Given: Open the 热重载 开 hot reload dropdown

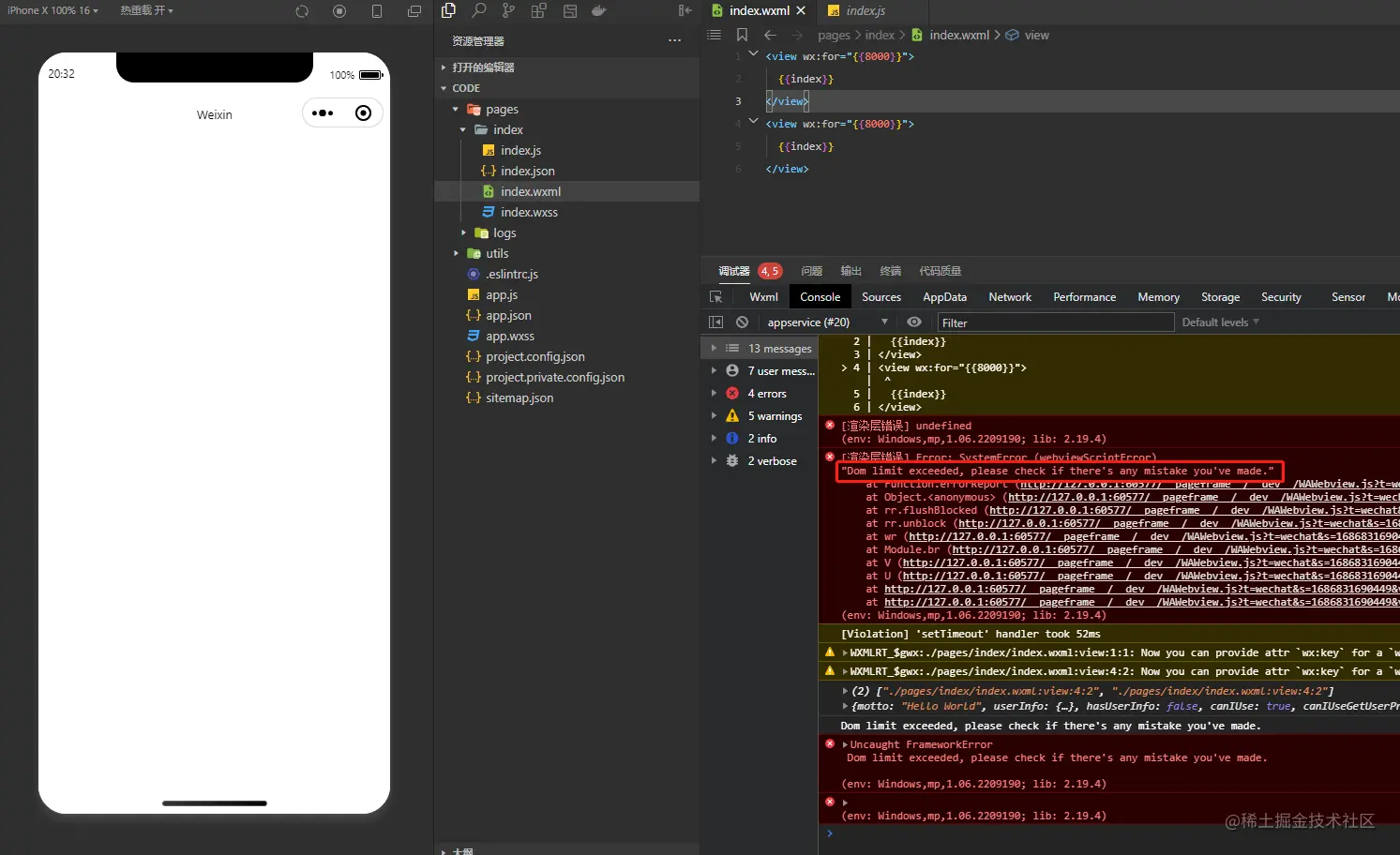Looking at the screenshot, I should [146, 10].
